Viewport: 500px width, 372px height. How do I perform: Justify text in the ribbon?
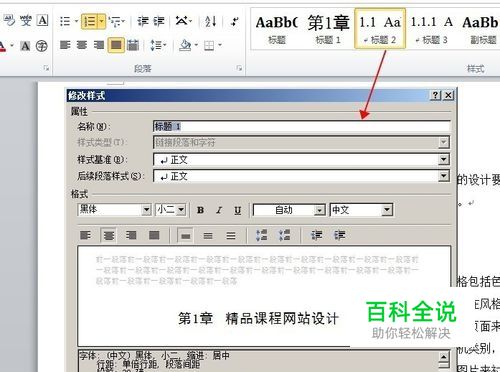pos(116,45)
